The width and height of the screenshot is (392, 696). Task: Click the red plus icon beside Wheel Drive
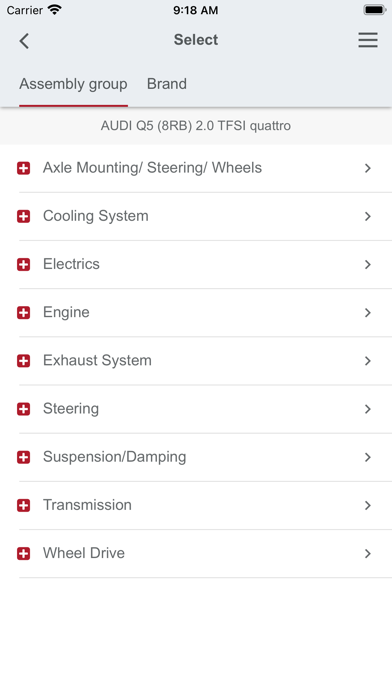[24, 554]
